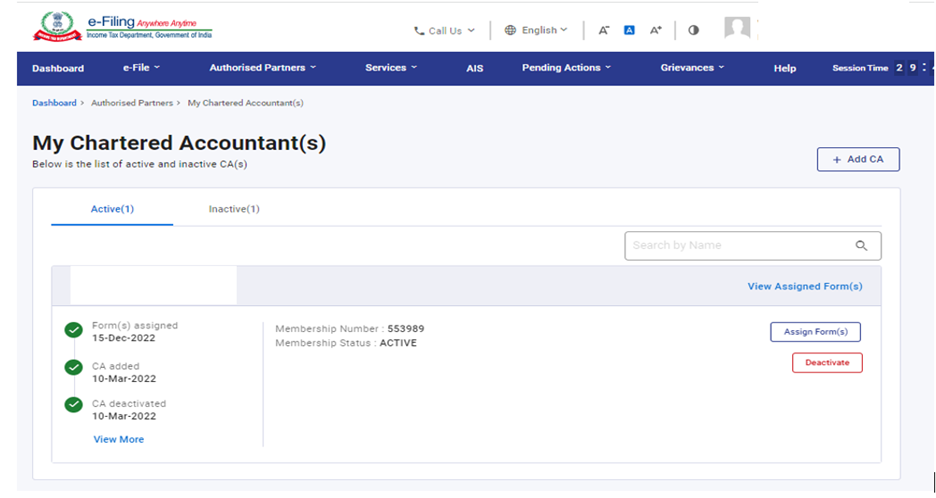Switch to the Inactive(1) tab

[x=234, y=209]
